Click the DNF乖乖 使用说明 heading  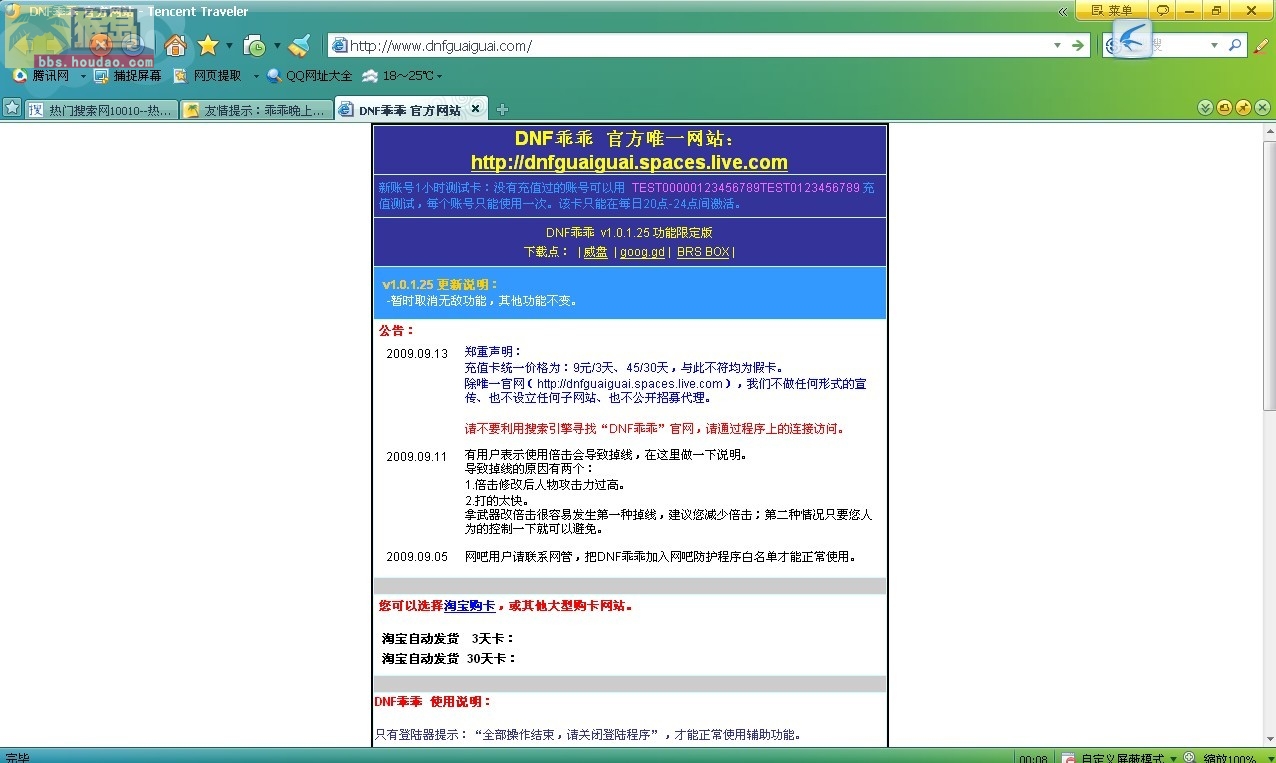pyautogui.click(x=433, y=702)
